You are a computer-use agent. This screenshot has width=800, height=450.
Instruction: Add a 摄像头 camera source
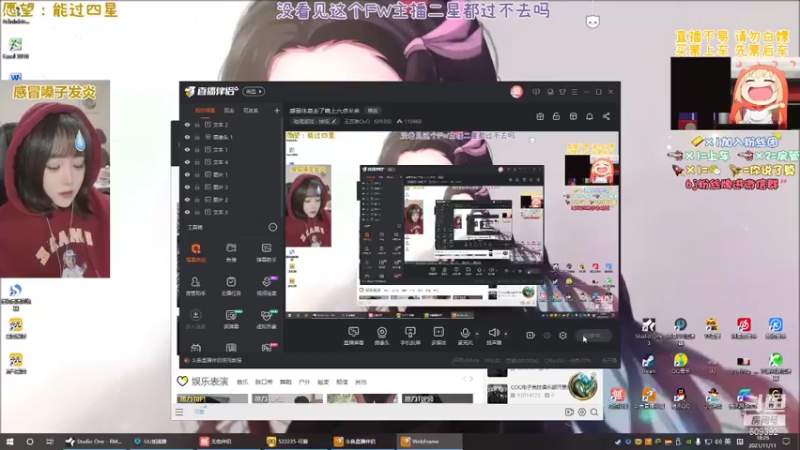click(382, 336)
